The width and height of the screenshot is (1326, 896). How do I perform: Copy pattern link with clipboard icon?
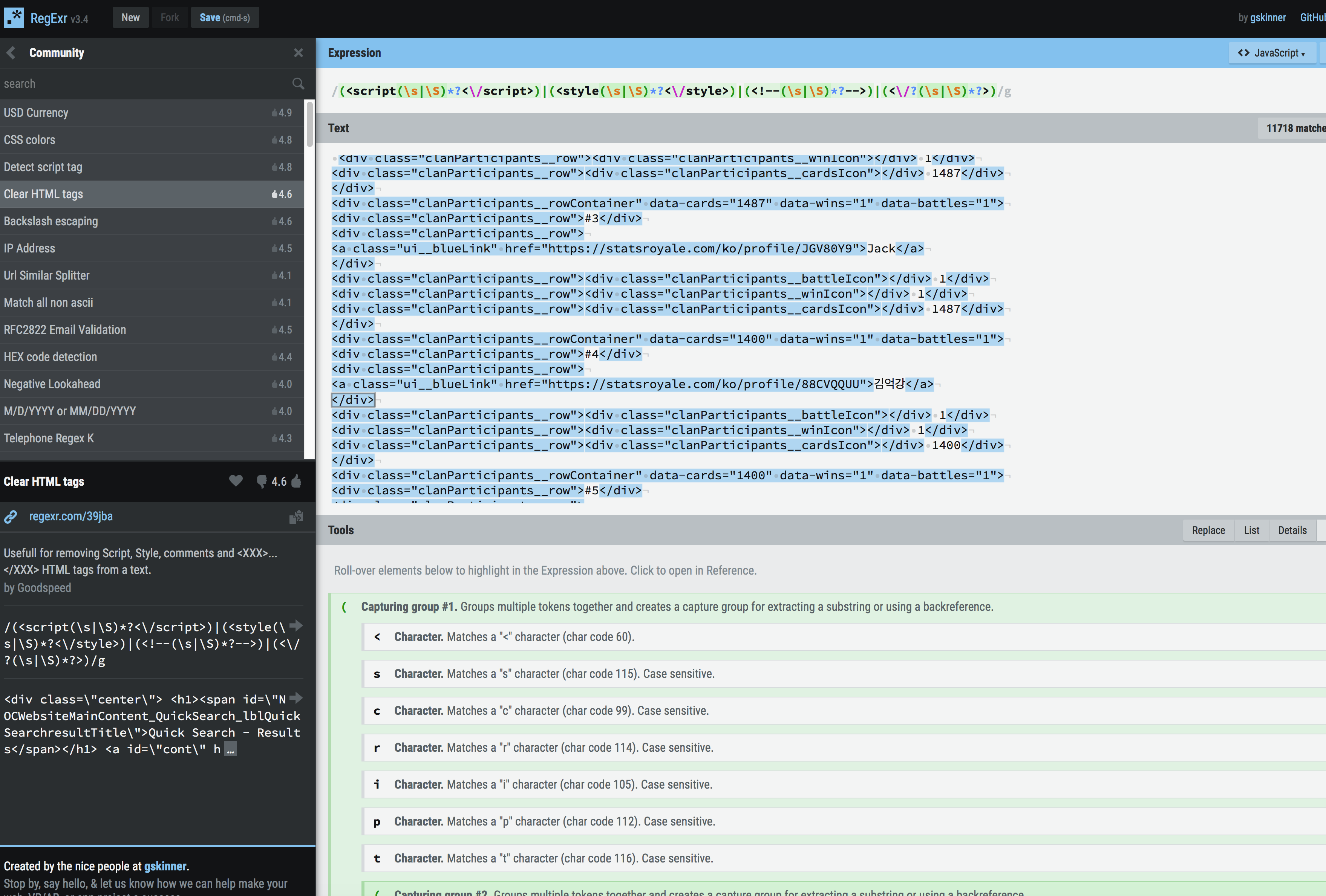pos(296,517)
